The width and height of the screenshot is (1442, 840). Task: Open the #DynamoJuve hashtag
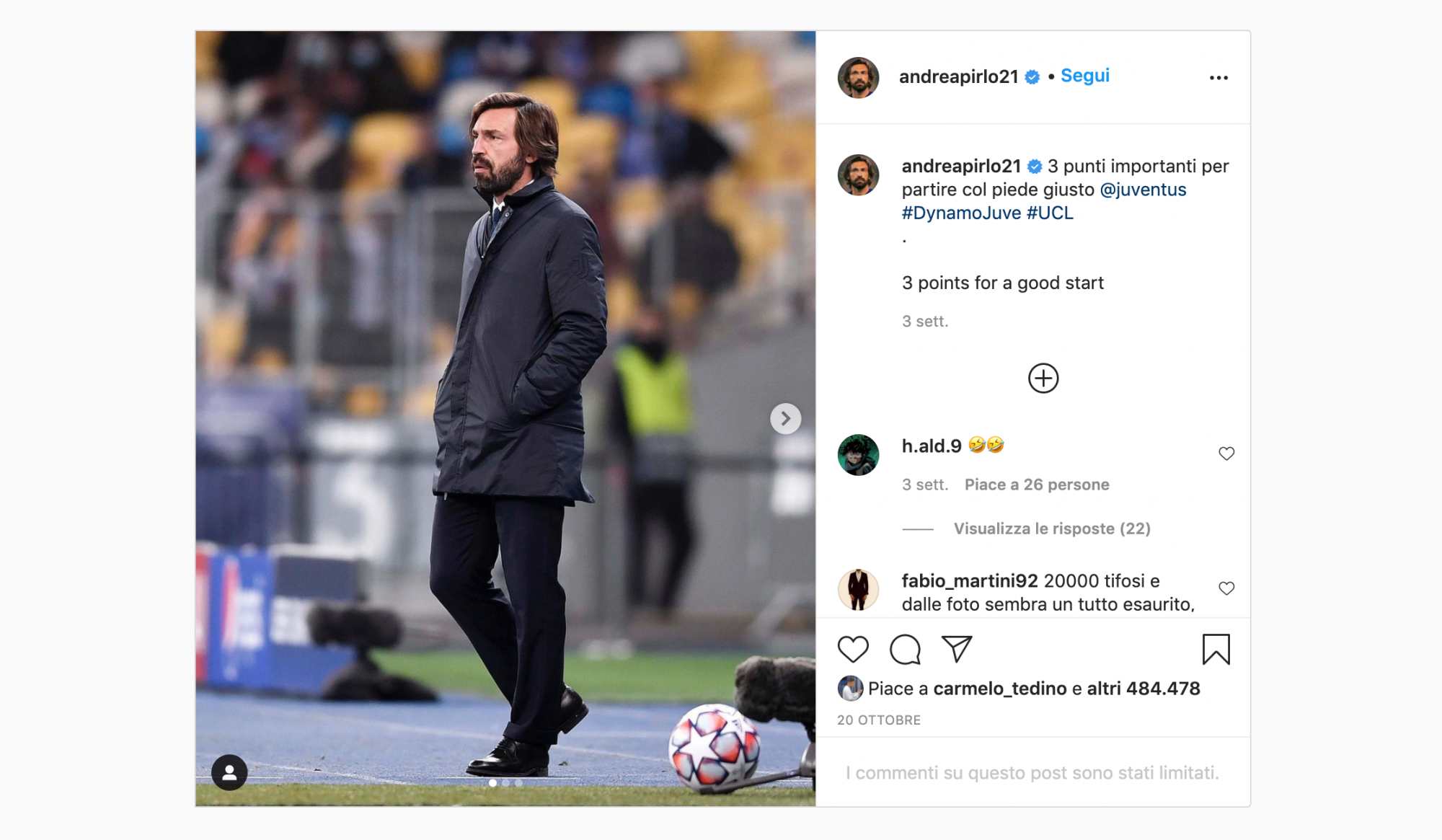click(961, 213)
